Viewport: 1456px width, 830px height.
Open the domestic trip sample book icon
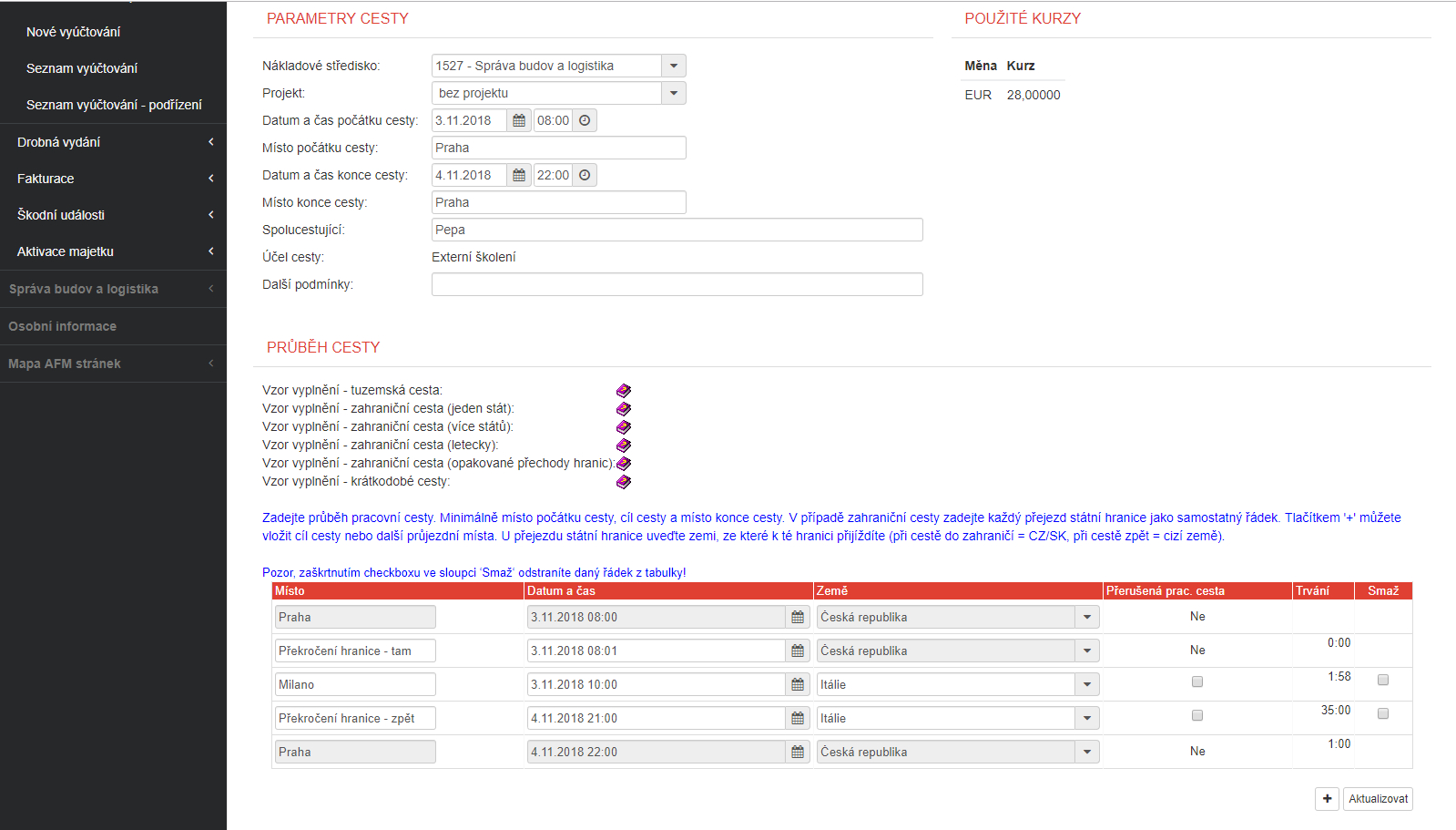pos(624,391)
